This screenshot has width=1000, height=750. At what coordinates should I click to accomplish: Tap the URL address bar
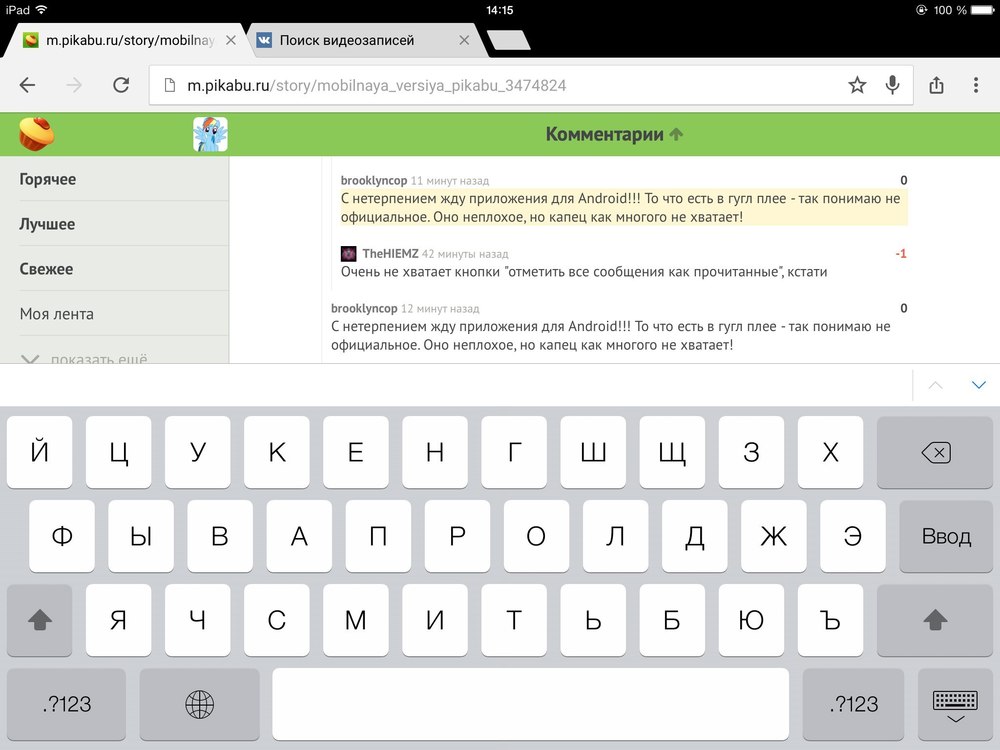(500, 86)
